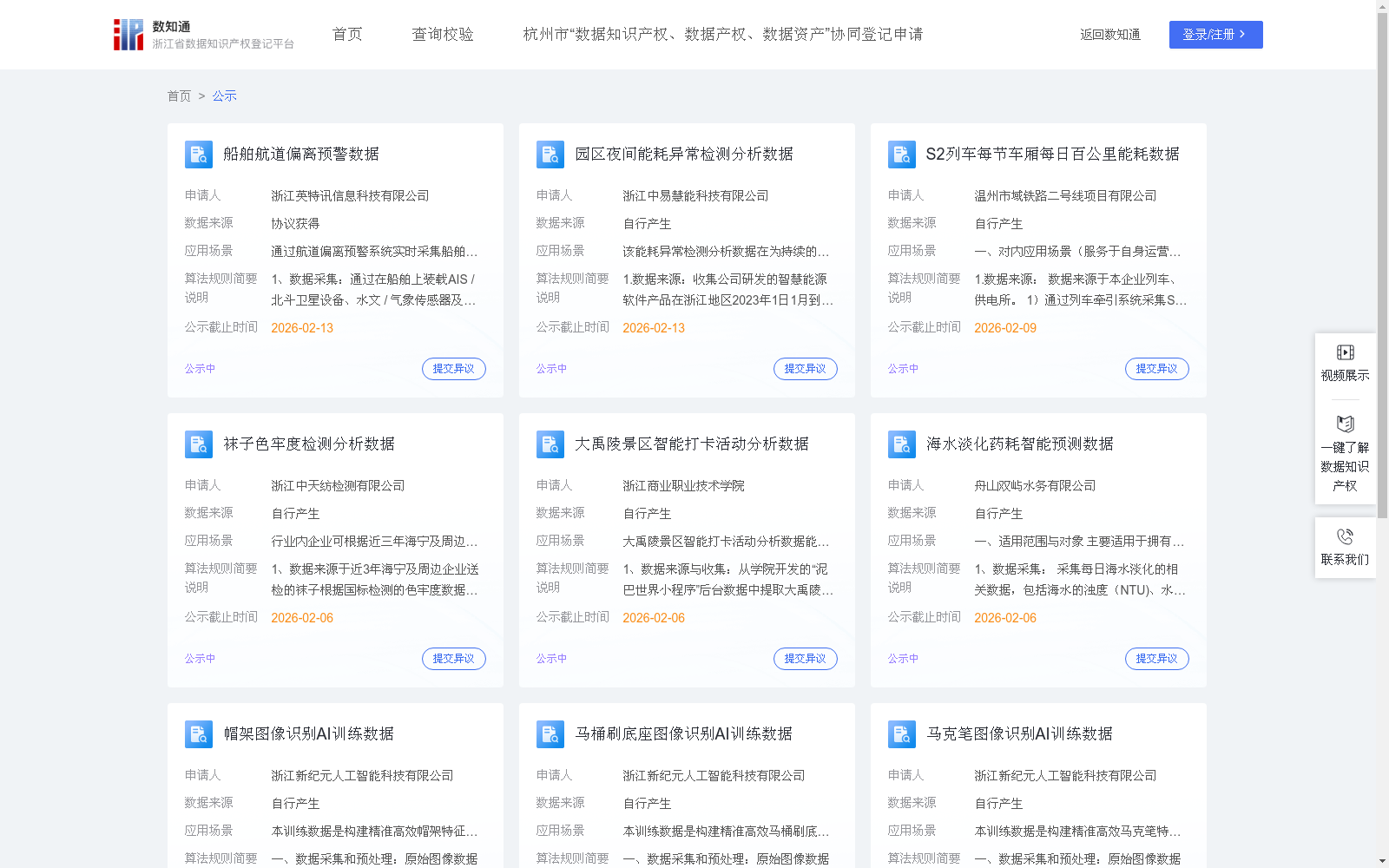Open the title 马桶刷底座图像识别AI训练数据
Image resolution: width=1389 pixels, height=868 pixels.
coord(684,734)
